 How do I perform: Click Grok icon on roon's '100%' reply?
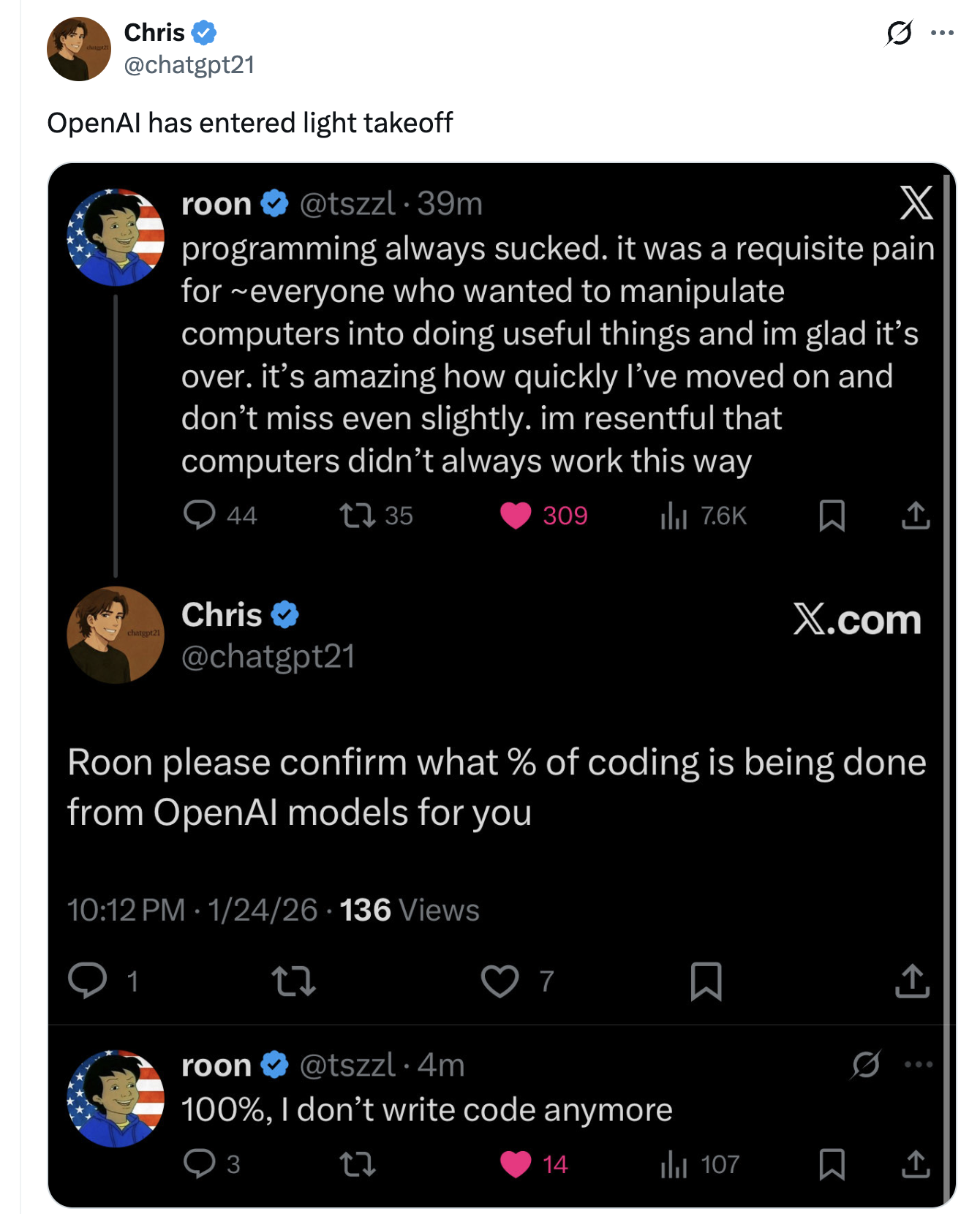click(x=866, y=1065)
